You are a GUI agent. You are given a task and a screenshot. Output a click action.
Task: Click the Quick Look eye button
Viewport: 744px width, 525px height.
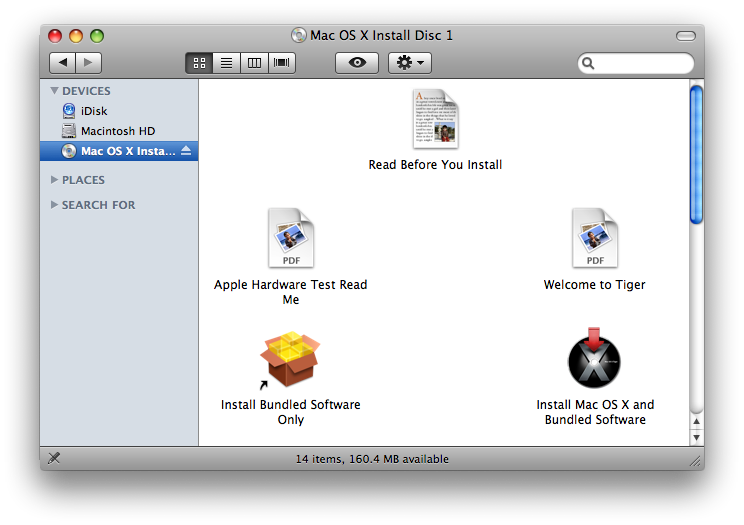[x=356, y=62]
